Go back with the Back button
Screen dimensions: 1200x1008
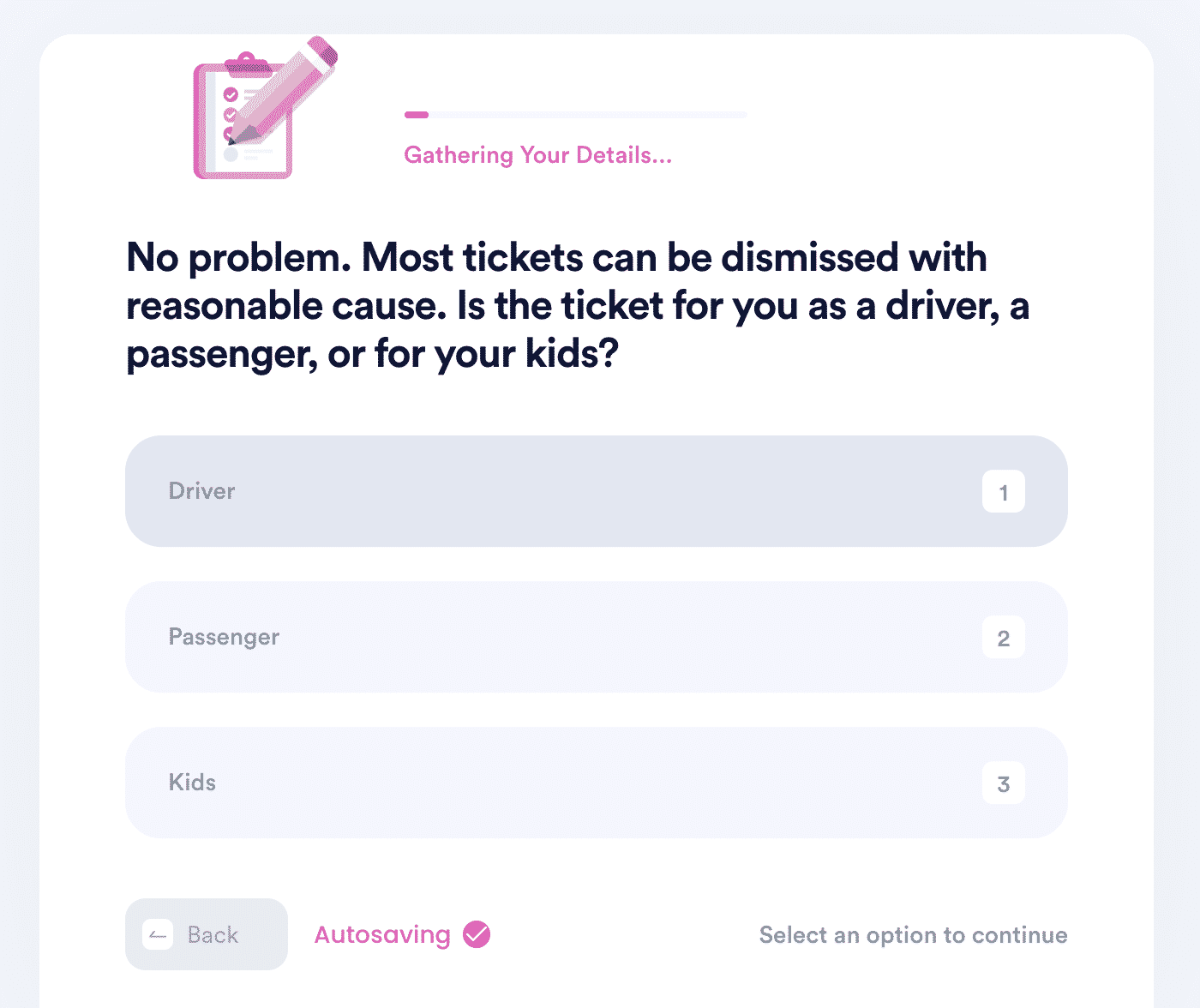coord(207,934)
